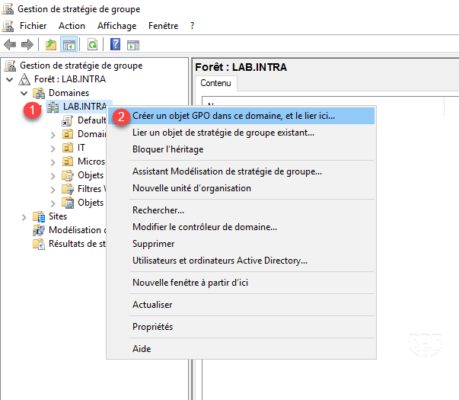This screenshot has width=459, height=400.
Task: Click the Forward arrow toolbar icon
Action: pyautogui.click(x=27, y=45)
